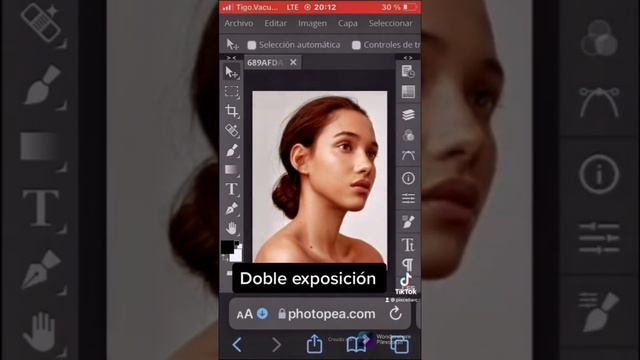Select the Pen tool
Screen dimensions: 640x360
click(x=231, y=209)
